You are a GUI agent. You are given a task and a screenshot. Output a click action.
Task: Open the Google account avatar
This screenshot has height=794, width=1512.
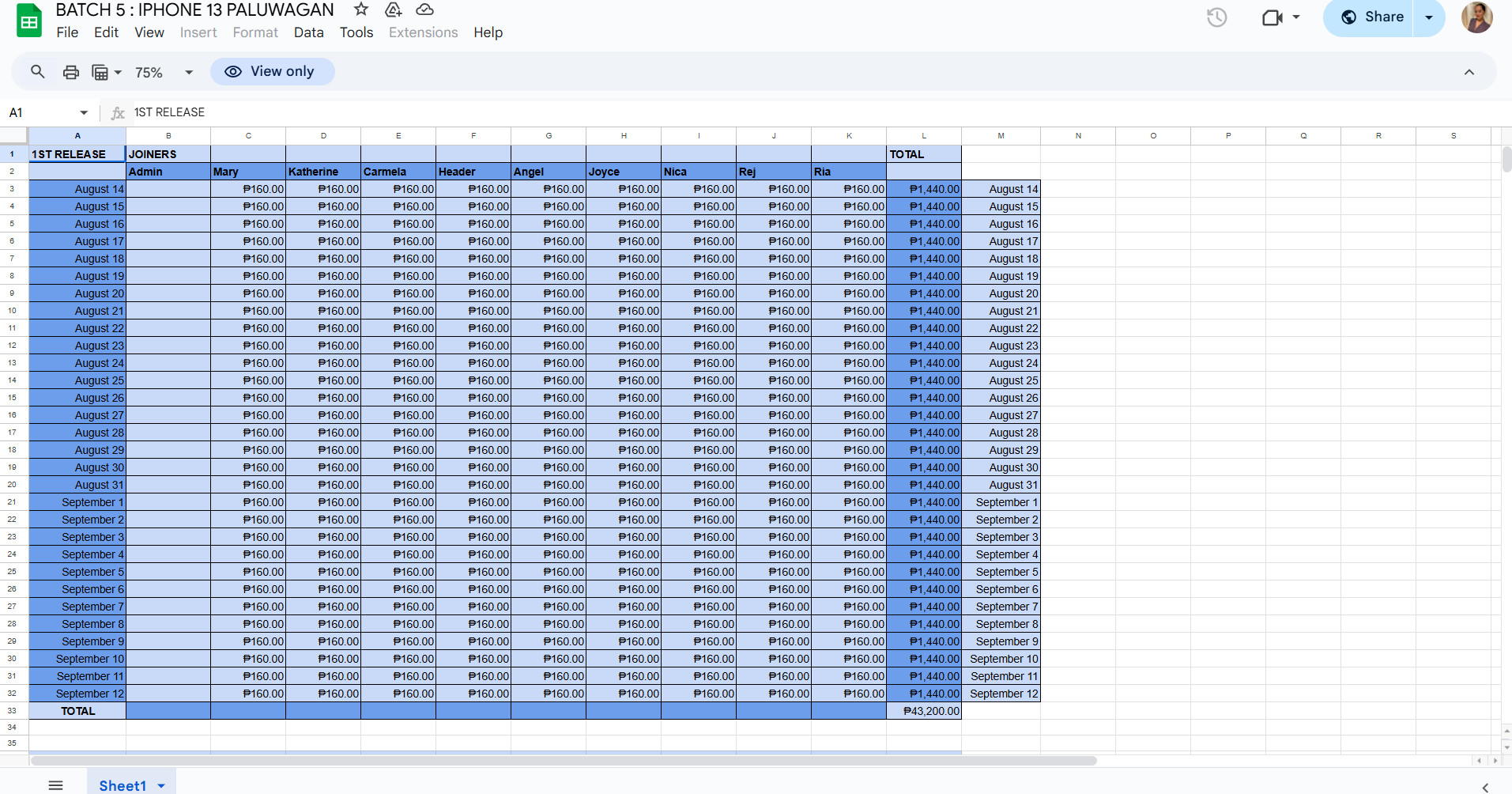(1476, 17)
